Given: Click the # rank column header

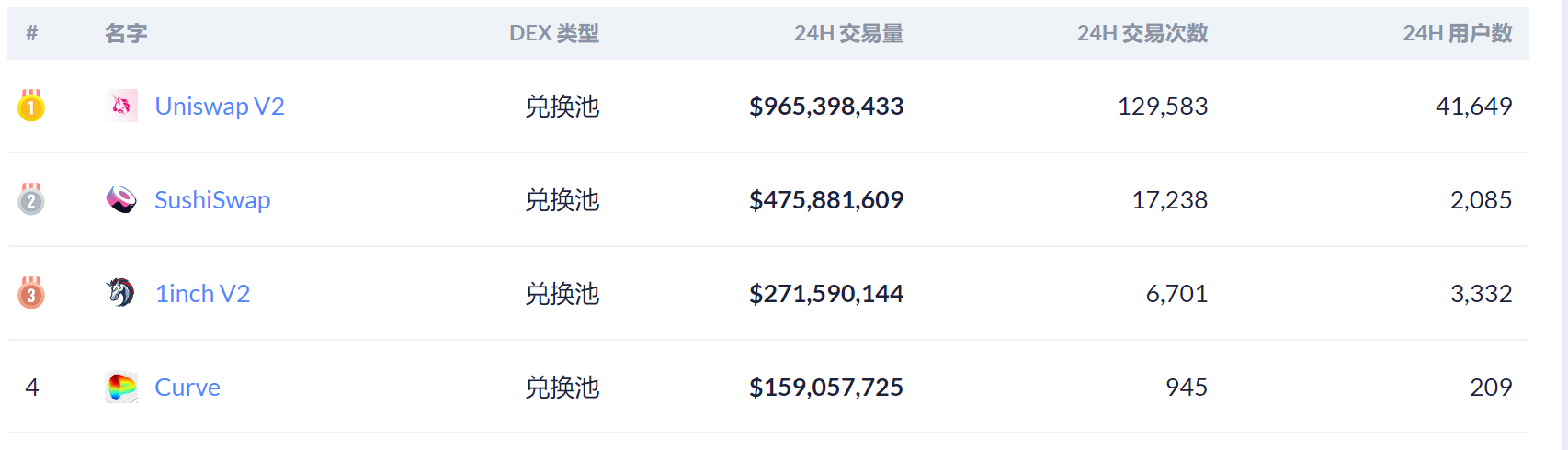Looking at the screenshot, I should pos(32,34).
